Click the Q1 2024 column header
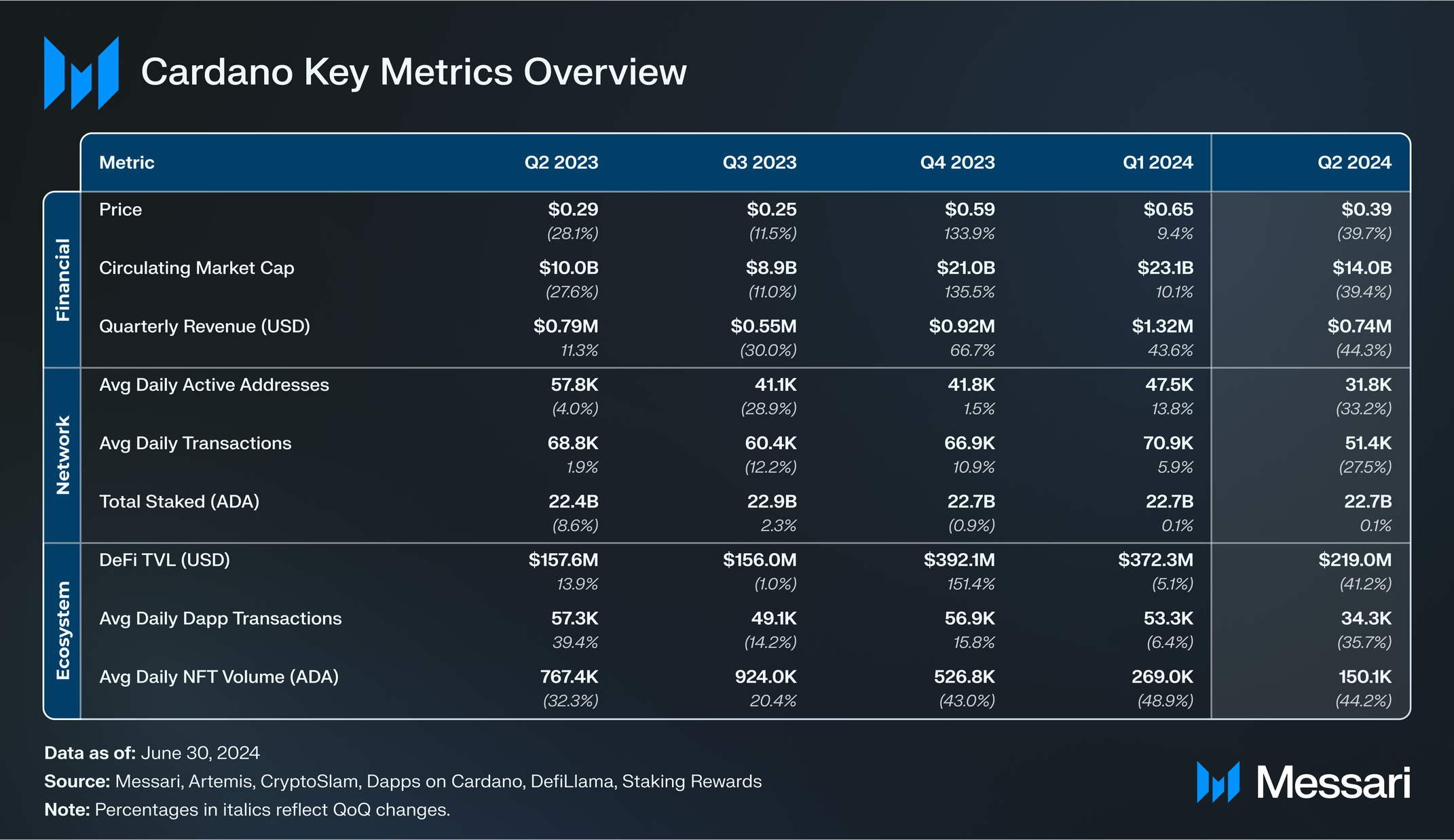 point(1157,163)
